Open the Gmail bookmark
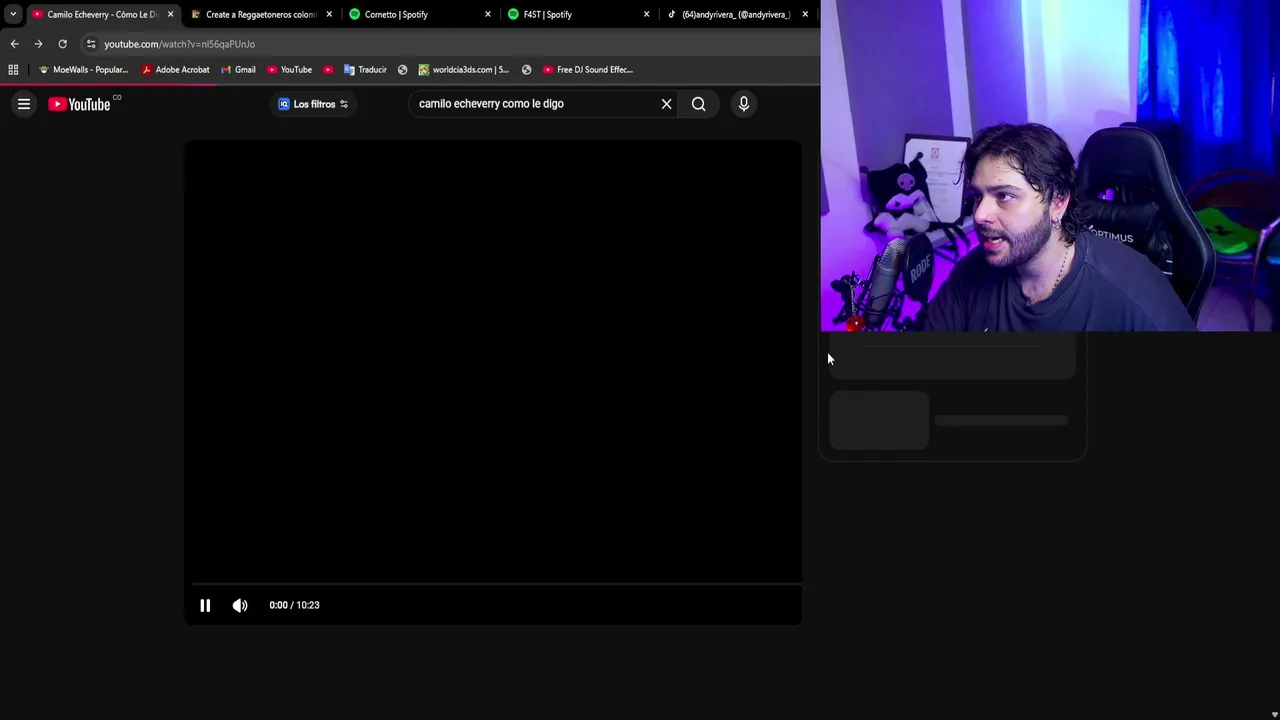The height and width of the screenshot is (720, 1280). [x=238, y=70]
